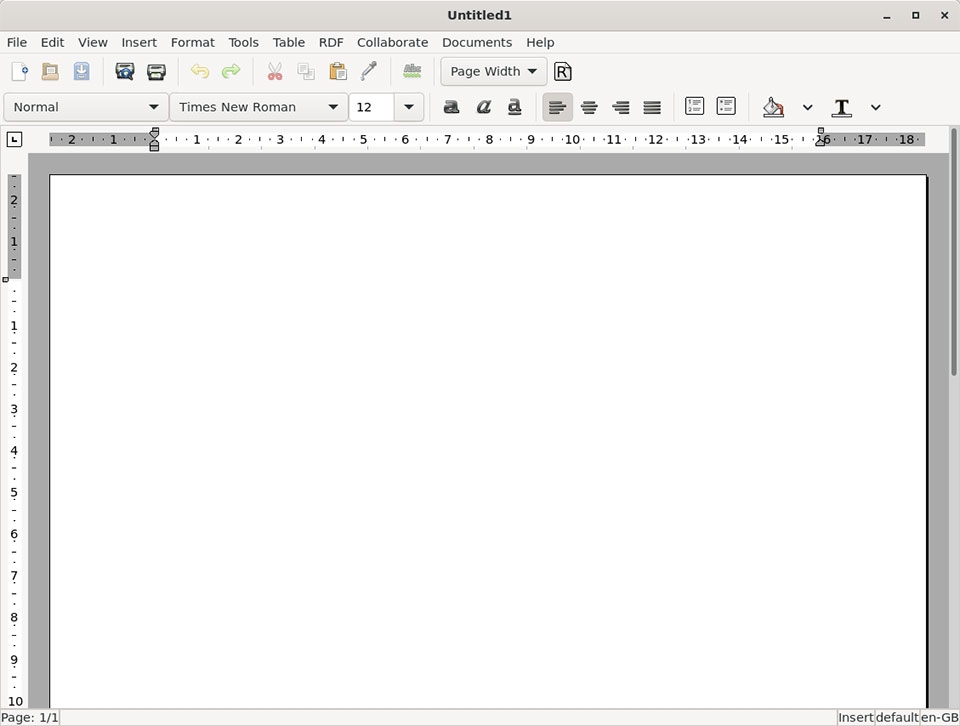960x726 pixels.
Task: Select the Format Painter tool
Action: [x=369, y=71]
